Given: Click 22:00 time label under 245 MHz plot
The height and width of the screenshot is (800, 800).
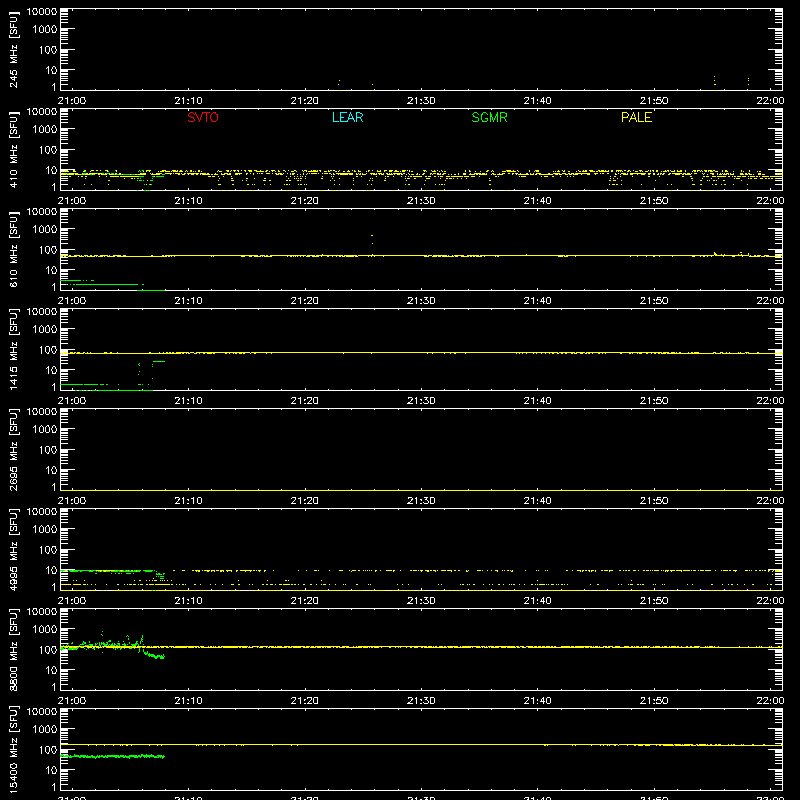Looking at the screenshot, I should [x=770, y=101].
